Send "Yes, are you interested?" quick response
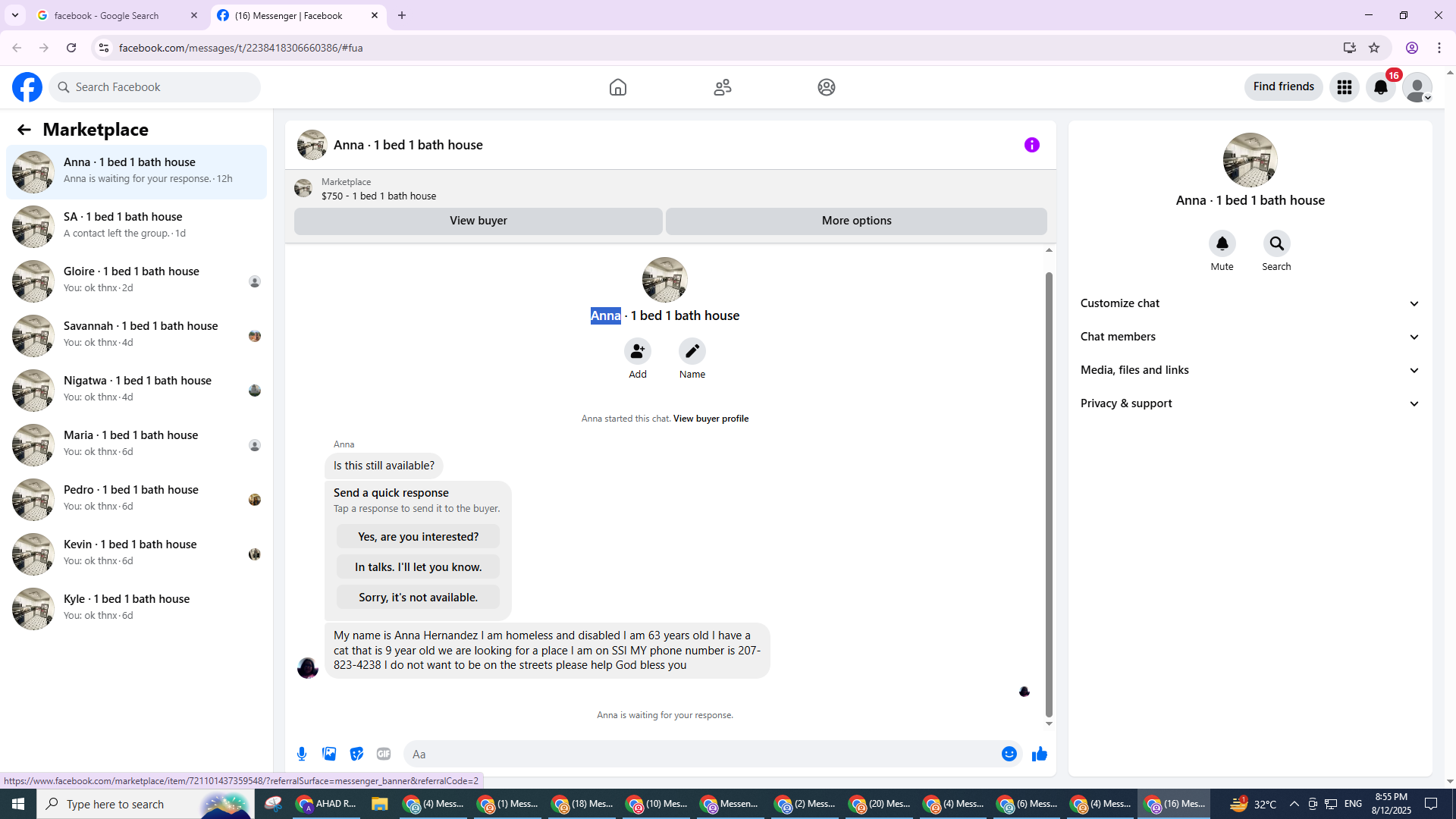Screen dimensions: 1456x819 point(418,537)
